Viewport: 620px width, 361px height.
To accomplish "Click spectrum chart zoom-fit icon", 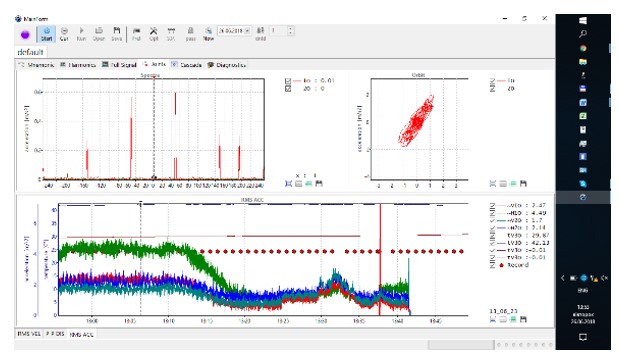I will coord(289,183).
